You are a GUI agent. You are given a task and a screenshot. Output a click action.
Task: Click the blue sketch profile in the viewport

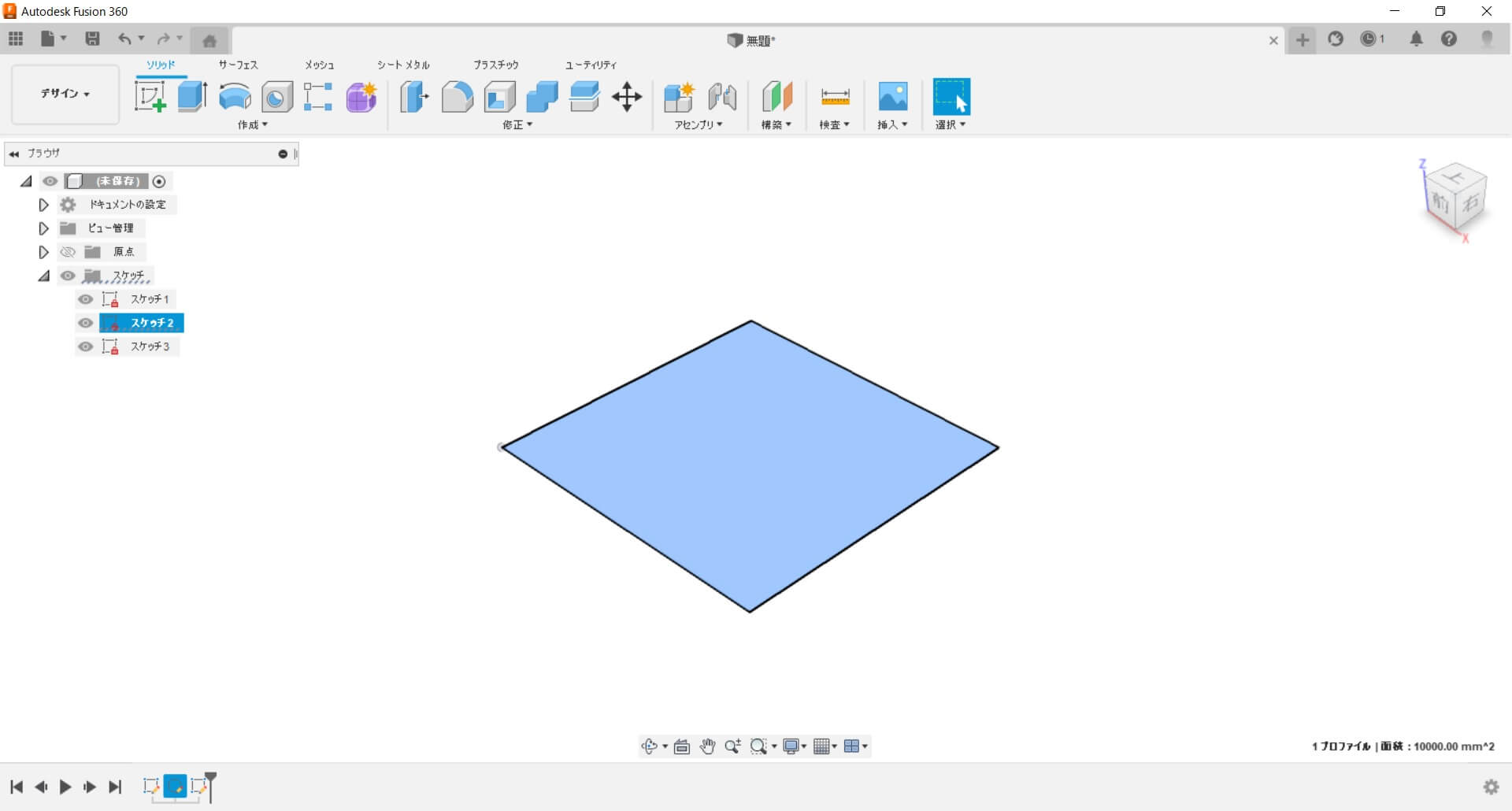[750, 465]
